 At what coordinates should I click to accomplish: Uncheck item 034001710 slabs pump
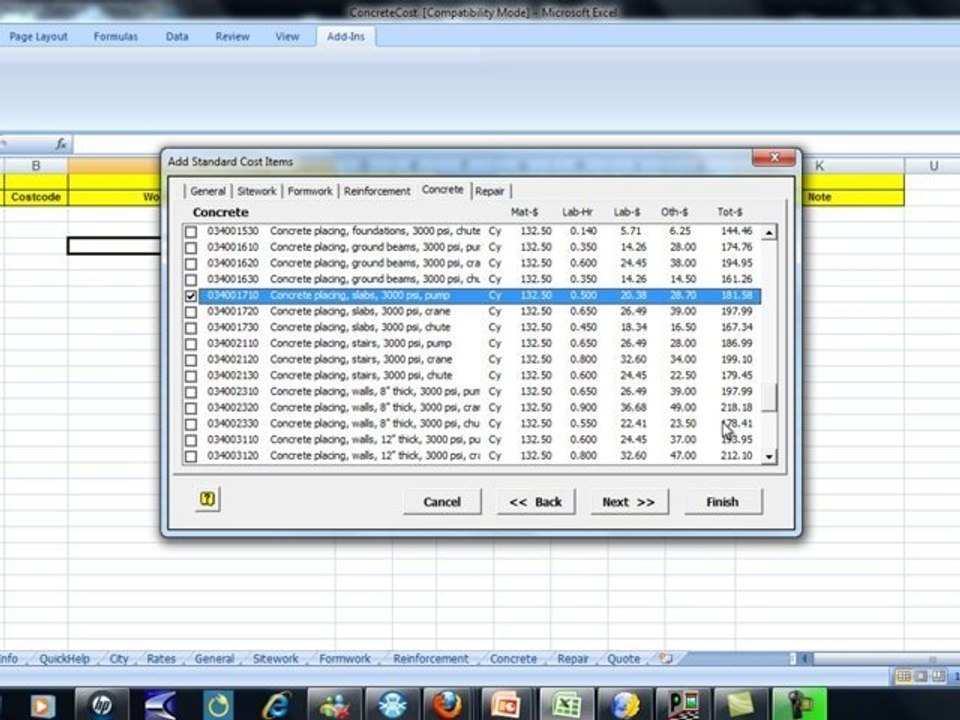pyautogui.click(x=191, y=296)
